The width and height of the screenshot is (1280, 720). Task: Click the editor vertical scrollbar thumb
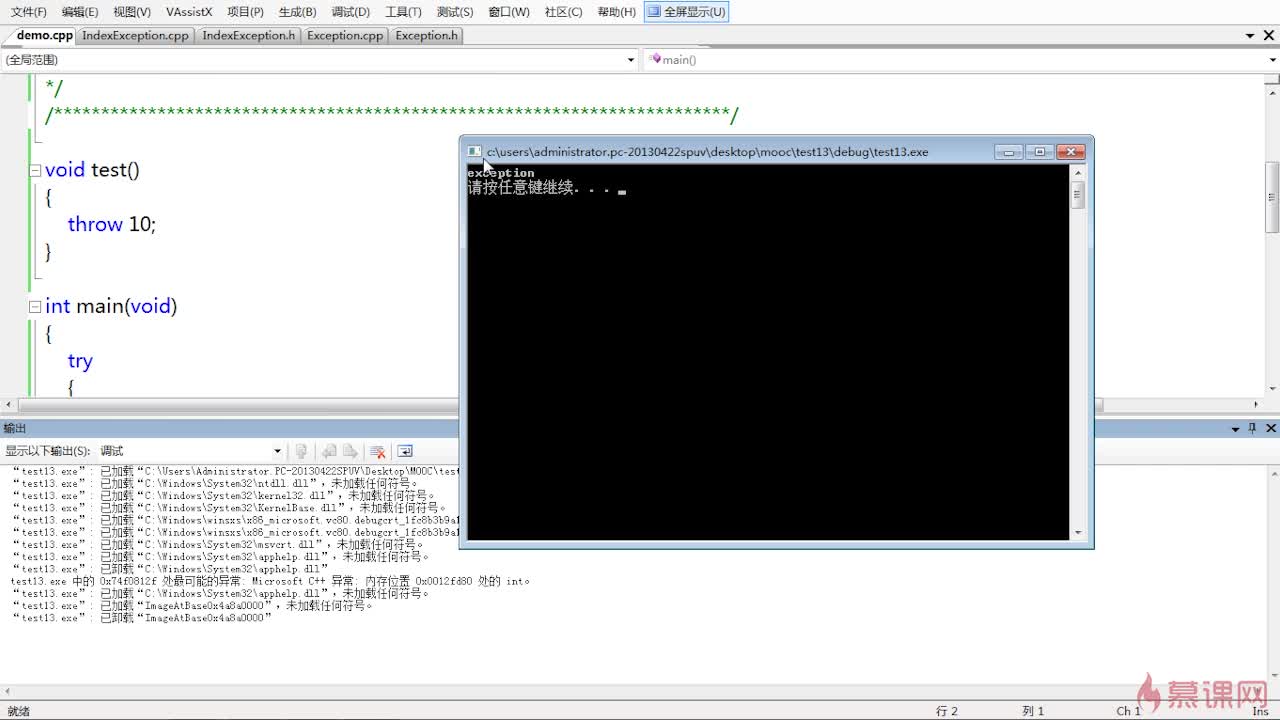tap(1272, 196)
